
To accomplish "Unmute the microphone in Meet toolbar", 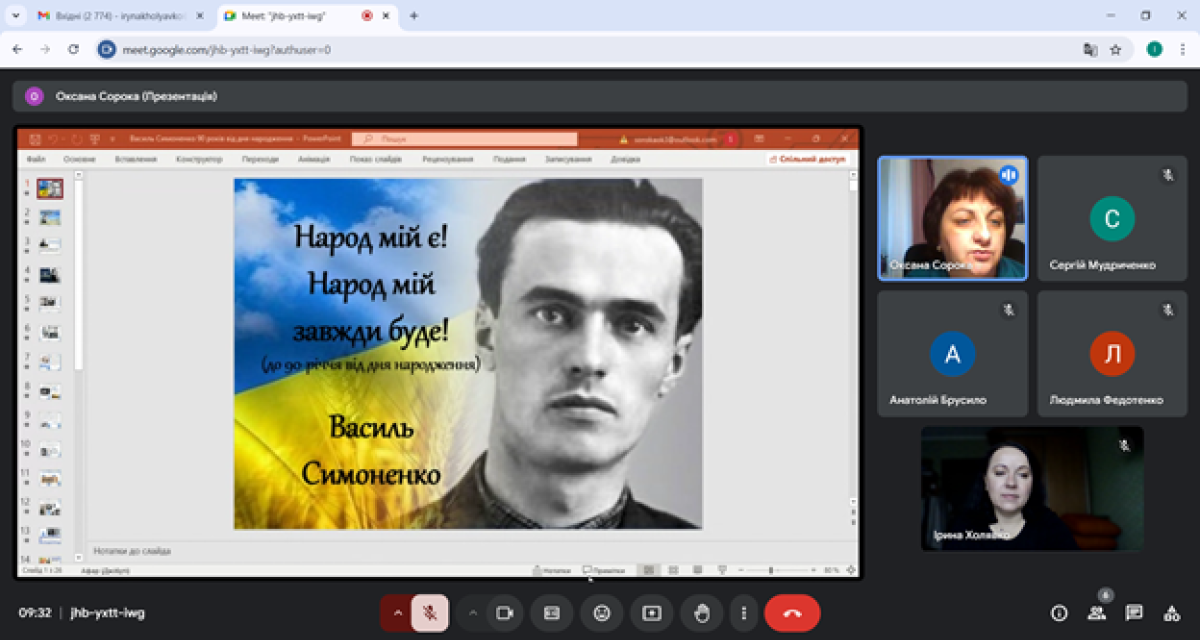I will (430, 613).
